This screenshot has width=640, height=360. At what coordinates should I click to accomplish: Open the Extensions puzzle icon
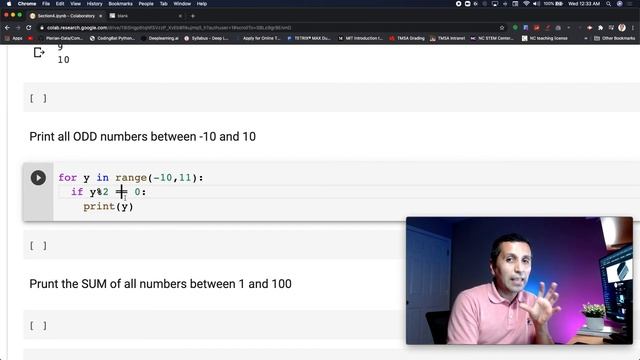click(x=600, y=28)
